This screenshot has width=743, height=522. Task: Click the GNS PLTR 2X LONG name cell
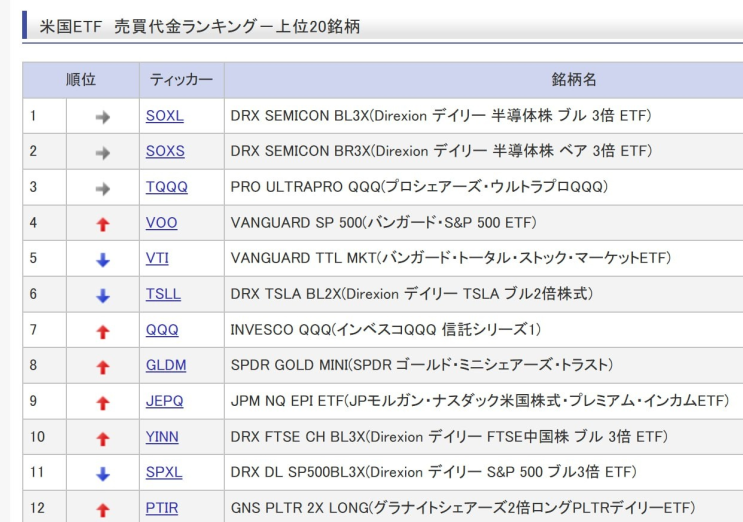[484, 507]
